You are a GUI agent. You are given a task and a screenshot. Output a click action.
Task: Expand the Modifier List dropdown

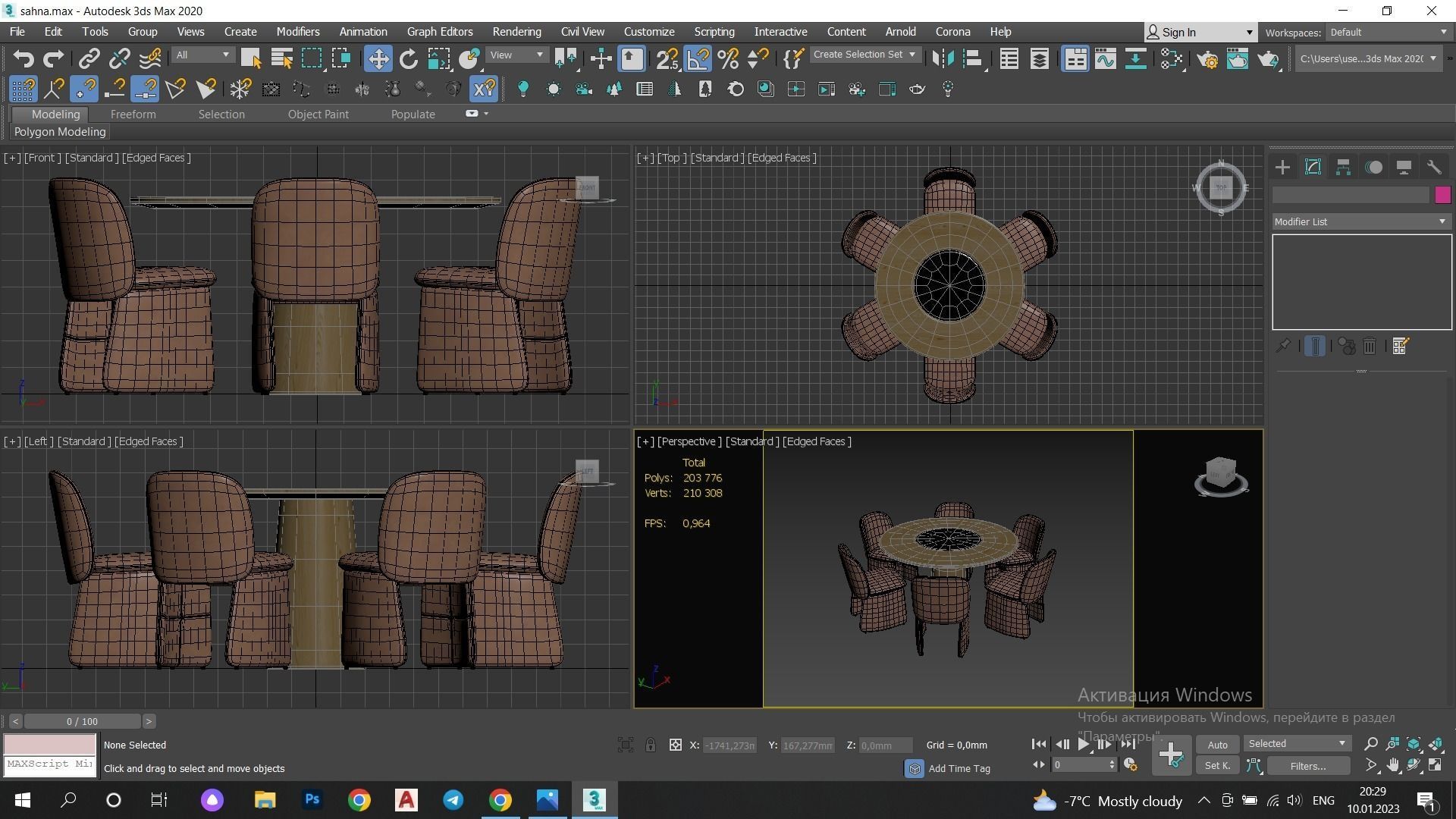pyautogui.click(x=1361, y=221)
